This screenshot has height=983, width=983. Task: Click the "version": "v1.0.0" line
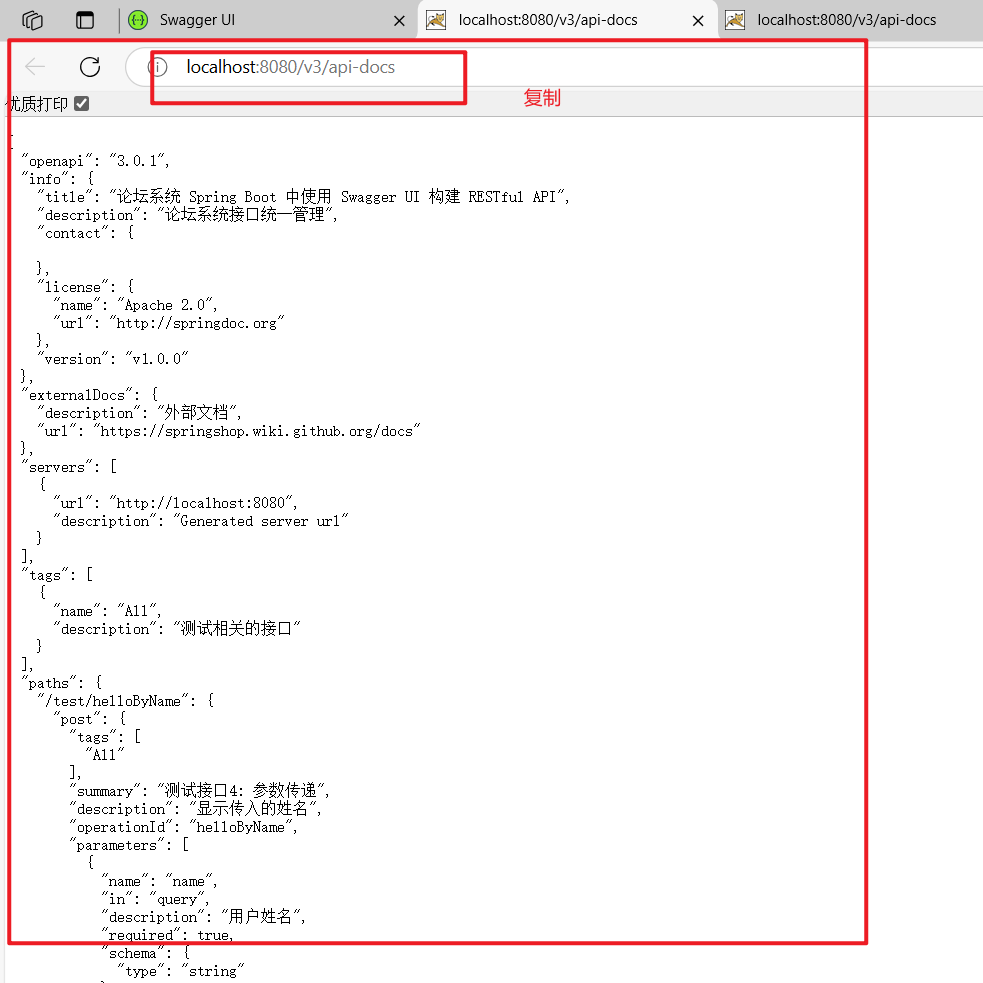[x=112, y=359]
